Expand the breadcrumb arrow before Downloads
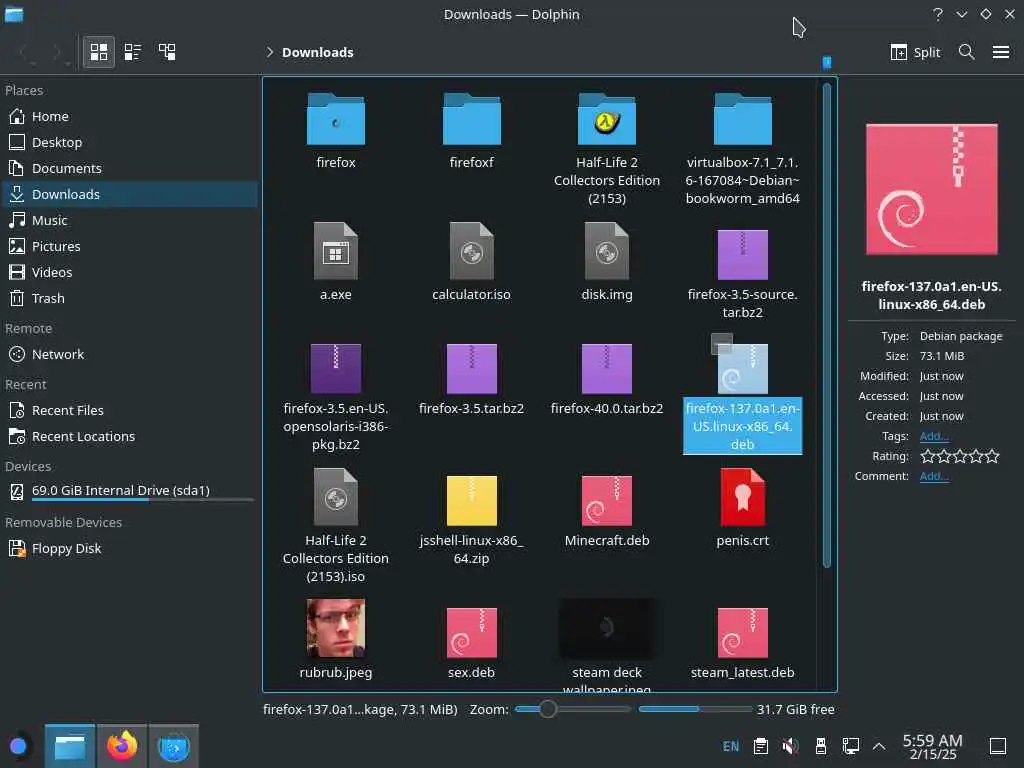This screenshot has width=1024, height=768. tap(270, 52)
